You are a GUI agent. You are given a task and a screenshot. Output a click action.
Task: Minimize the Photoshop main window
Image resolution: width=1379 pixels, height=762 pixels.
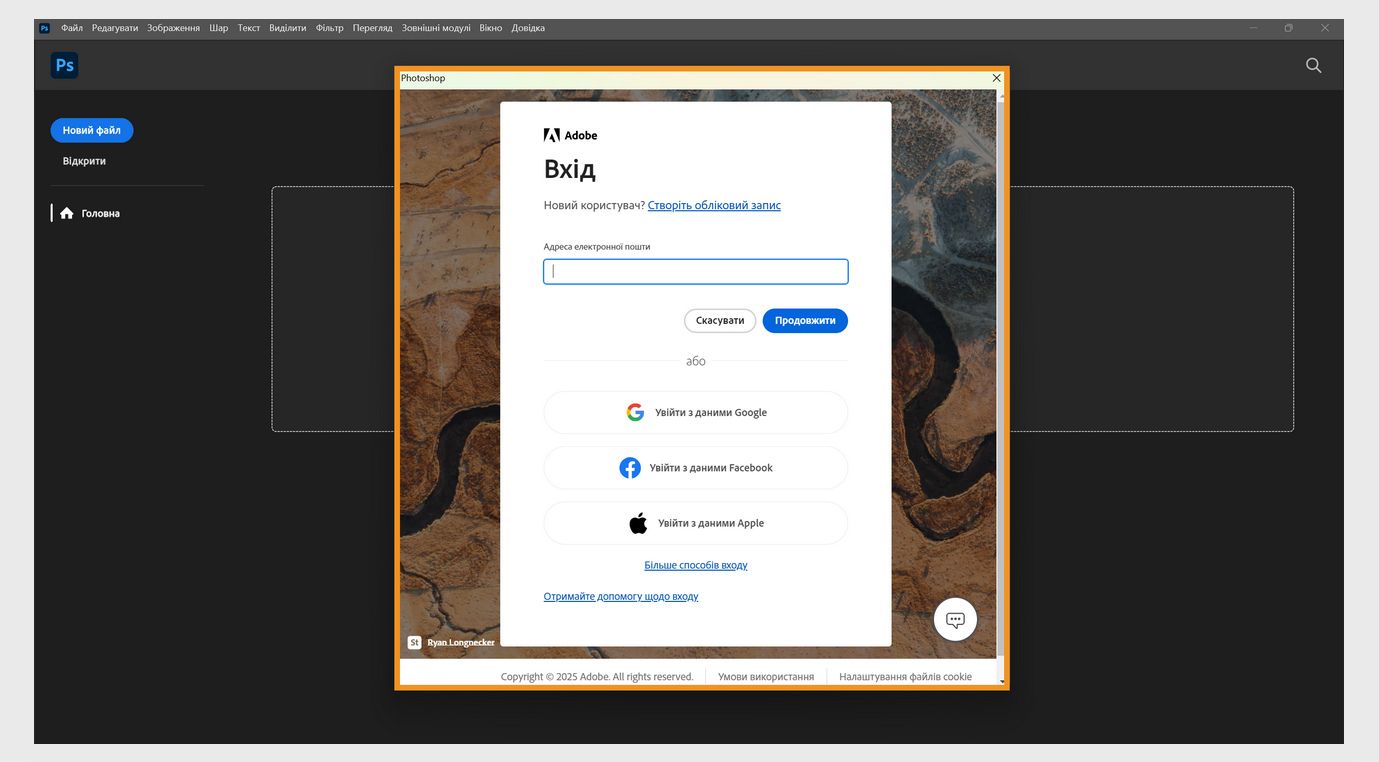click(x=1253, y=28)
